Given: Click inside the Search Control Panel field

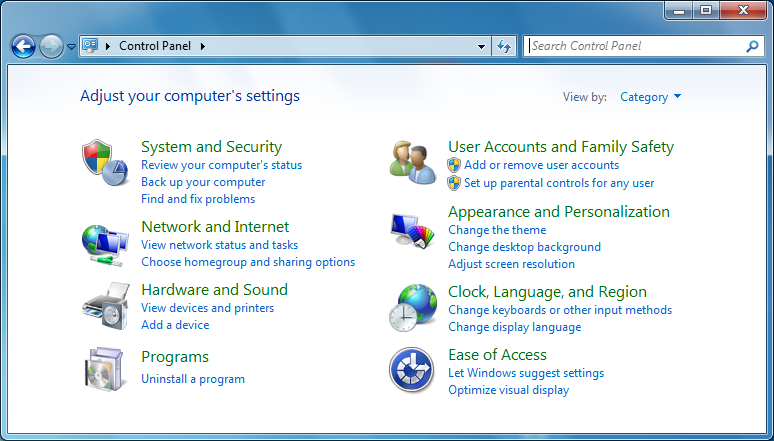Looking at the screenshot, I should coord(635,46).
